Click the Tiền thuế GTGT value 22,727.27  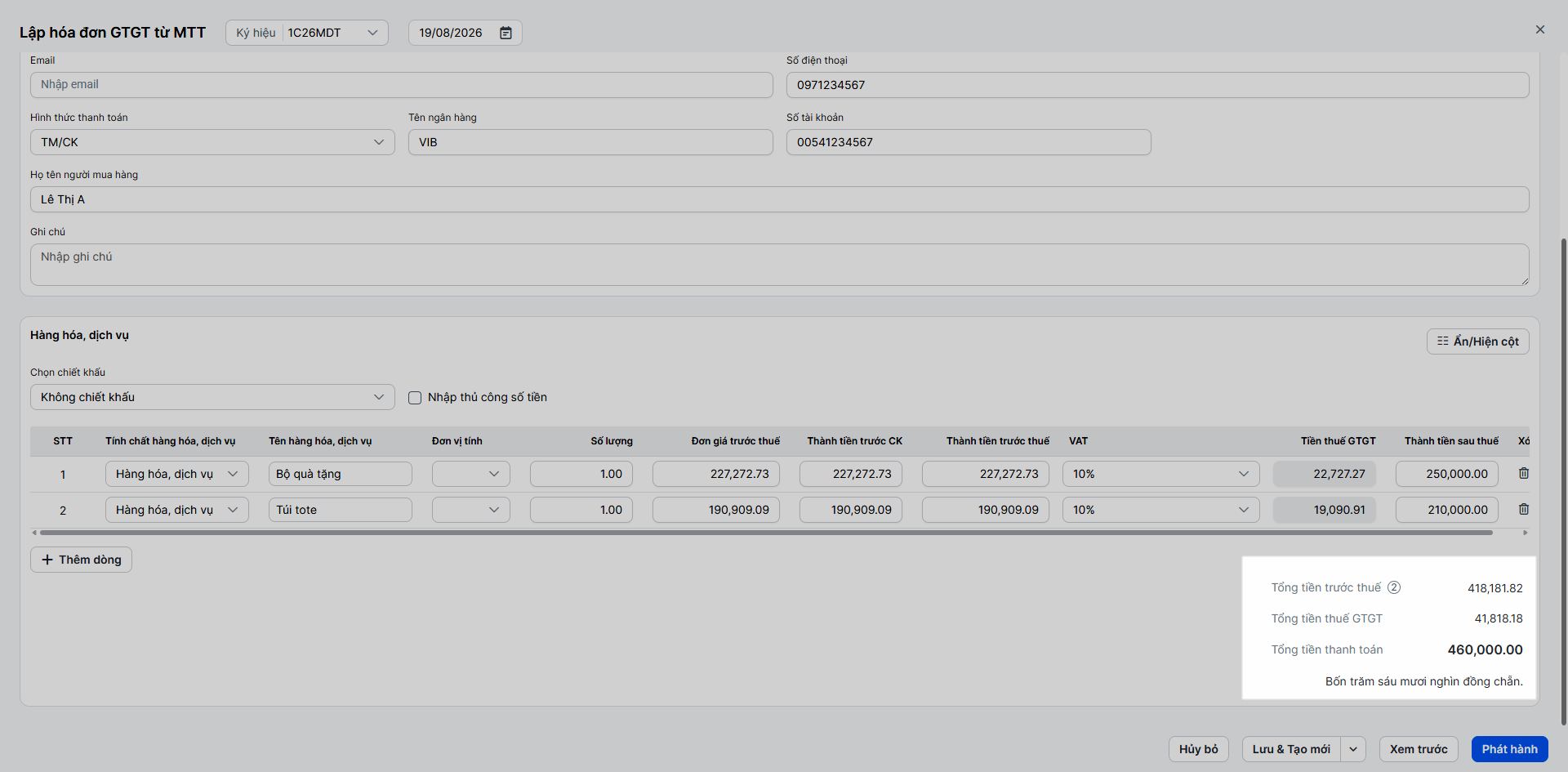pos(1325,474)
